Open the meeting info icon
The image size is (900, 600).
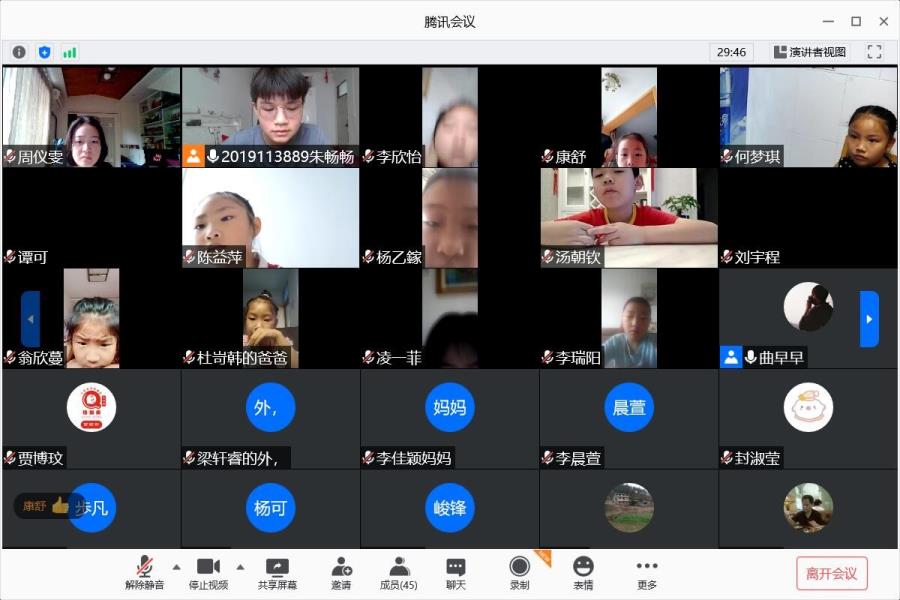click(19, 52)
